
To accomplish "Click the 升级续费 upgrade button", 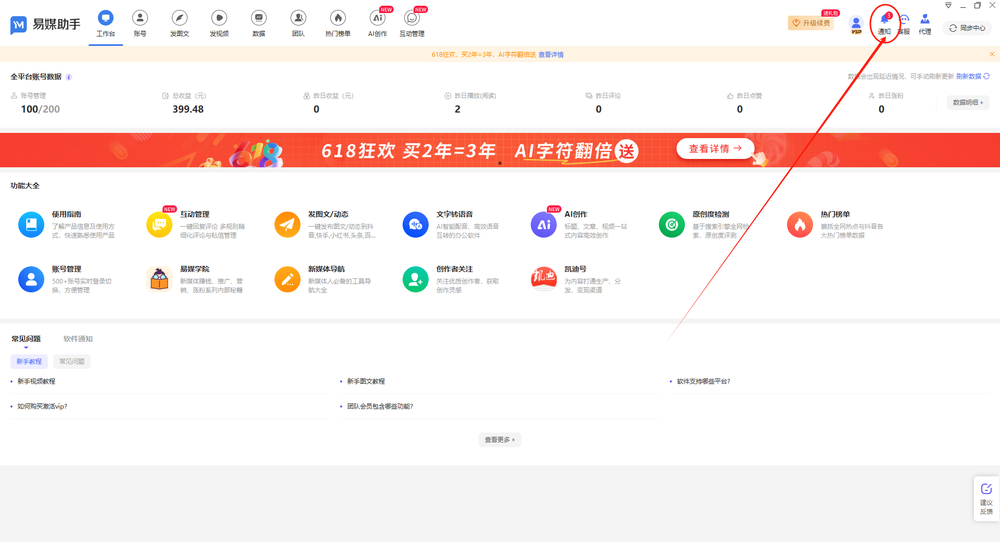I will [x=811, y=23].
